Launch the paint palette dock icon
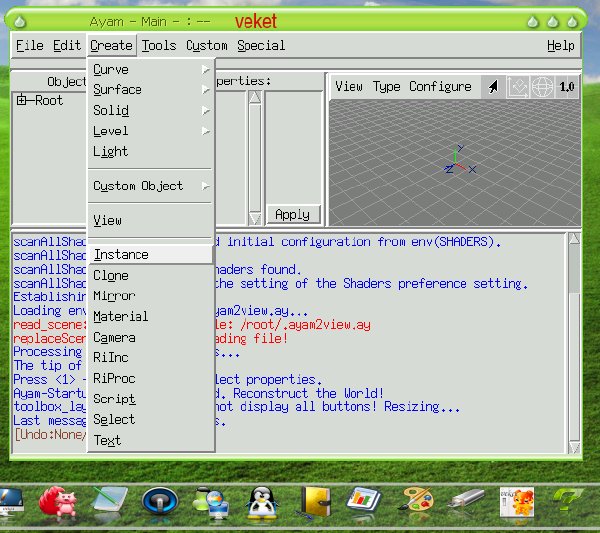 pos(415,499)
